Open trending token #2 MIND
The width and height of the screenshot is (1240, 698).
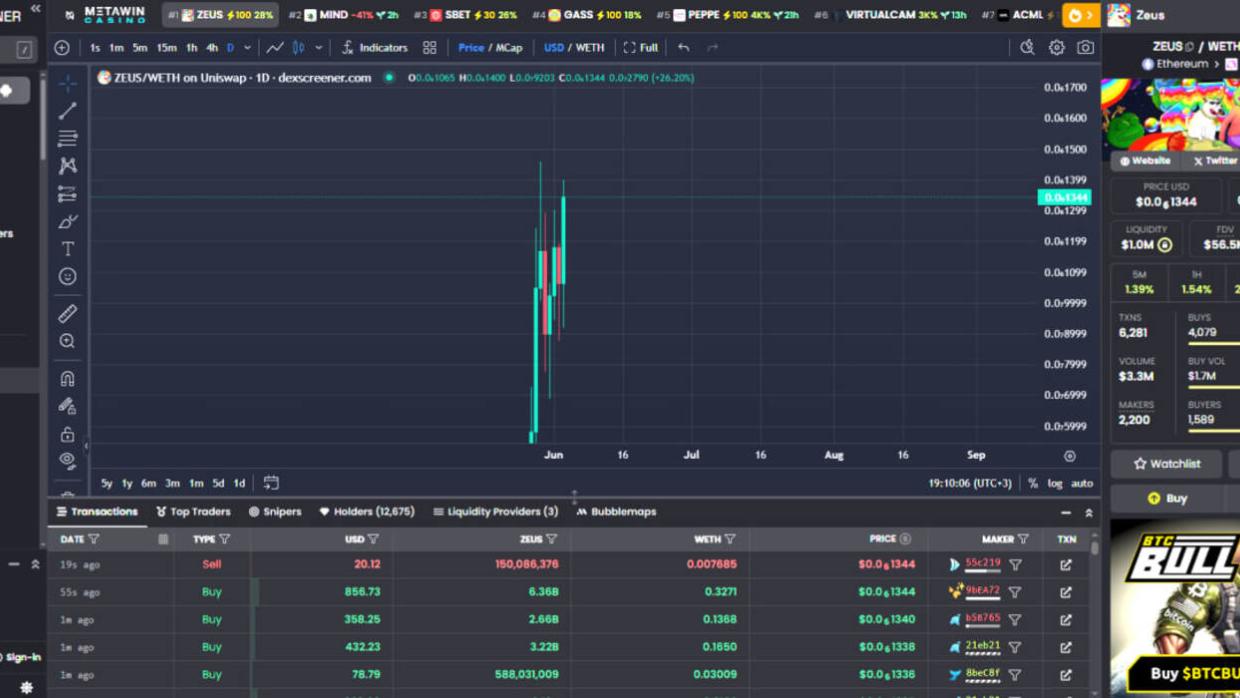click(343, 15)
